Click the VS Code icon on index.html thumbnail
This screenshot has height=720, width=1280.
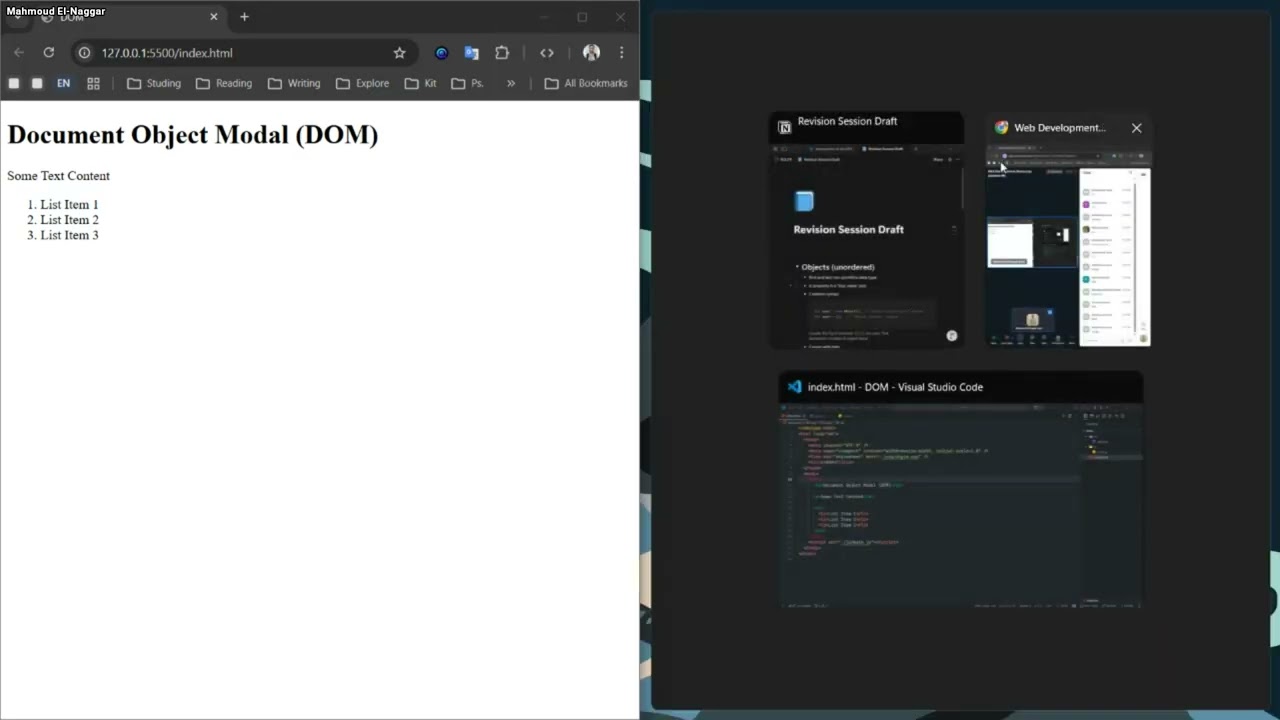click(794, 387)
